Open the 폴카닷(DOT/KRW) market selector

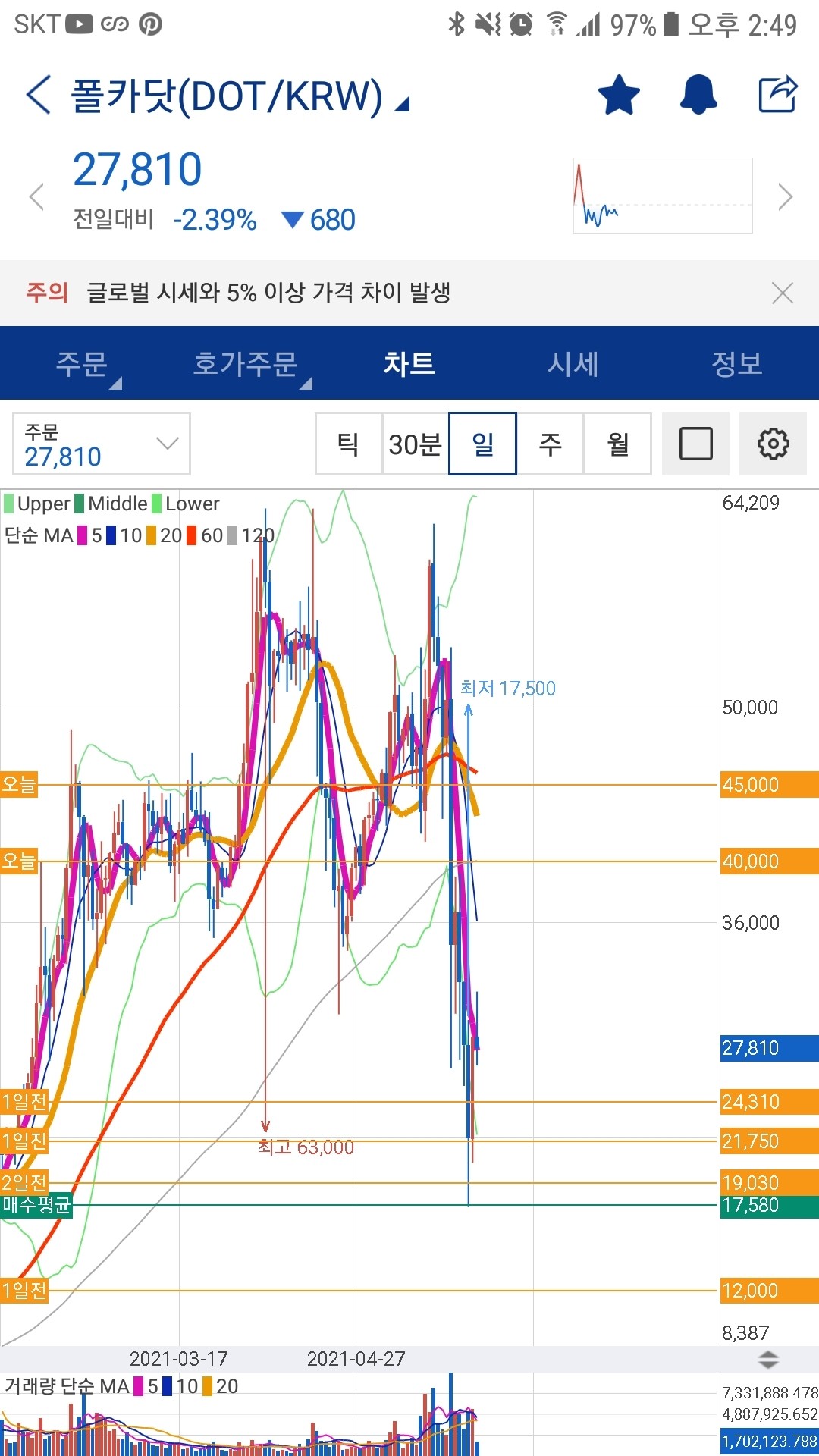coord(240,96)
